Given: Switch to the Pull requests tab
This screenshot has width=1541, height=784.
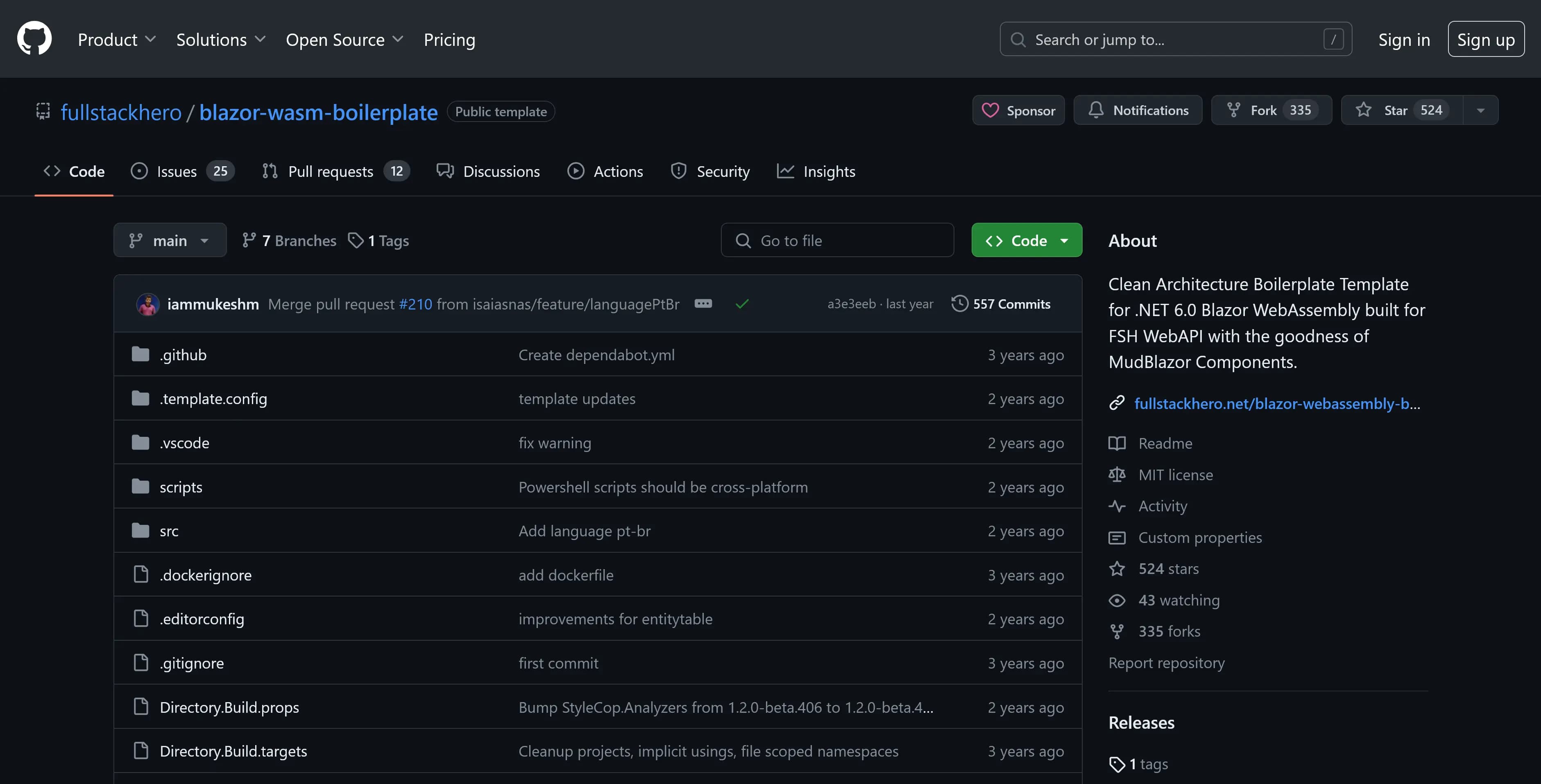Looking at the screenshot, I should point(336,172).
